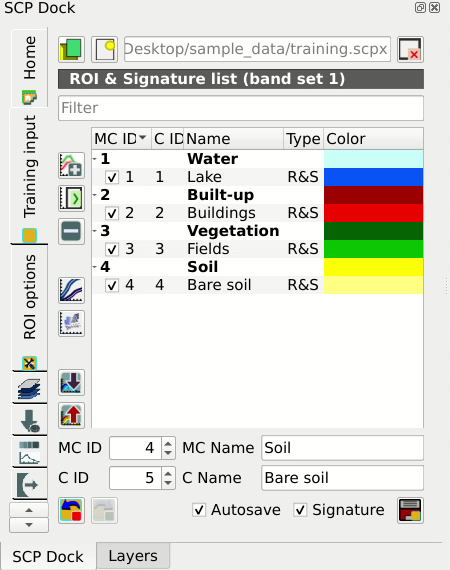Uncheck the Lake ROI checkbox
The width and height of the screenshot is (450, 570).
(x=112, y=177)
